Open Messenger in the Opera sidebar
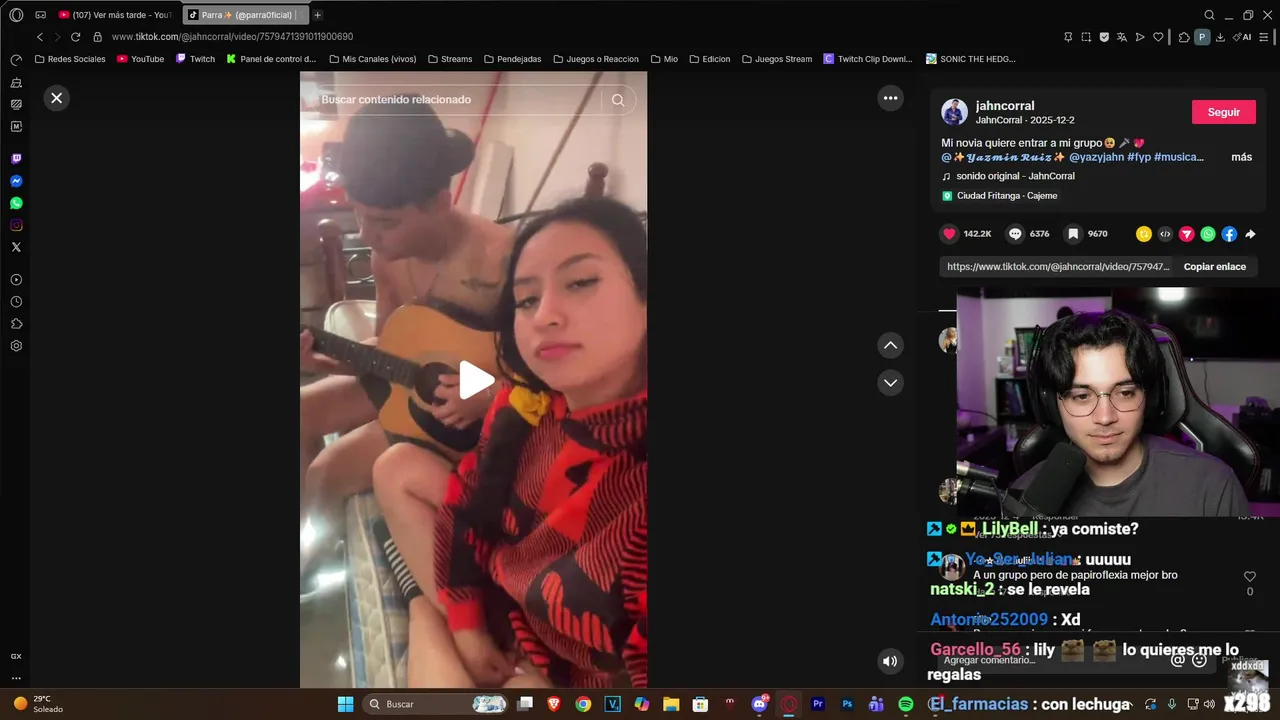This screenshot has width=1280, height=720. click(x=16, y=181)
